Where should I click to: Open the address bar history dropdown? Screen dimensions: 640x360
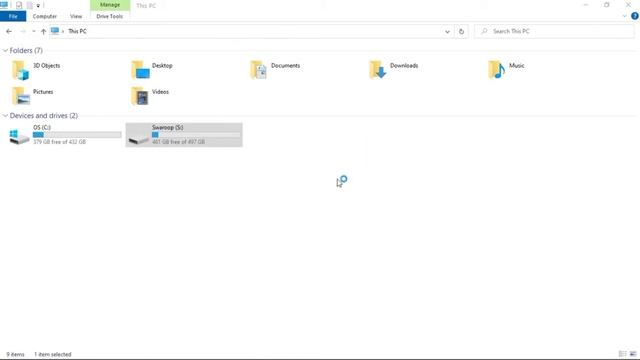click(x=447, y=31)
